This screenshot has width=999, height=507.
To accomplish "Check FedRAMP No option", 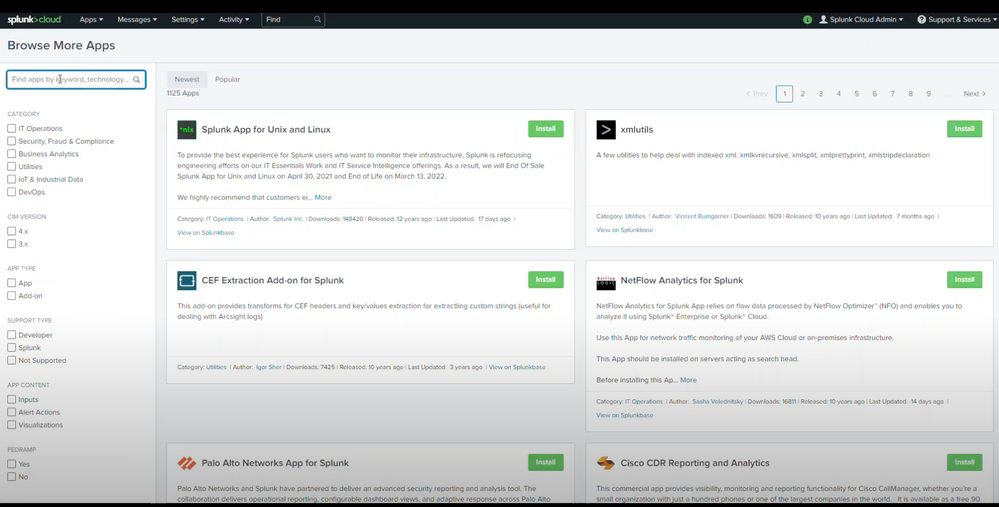I will pyautogui.click(x=11, y=477).
